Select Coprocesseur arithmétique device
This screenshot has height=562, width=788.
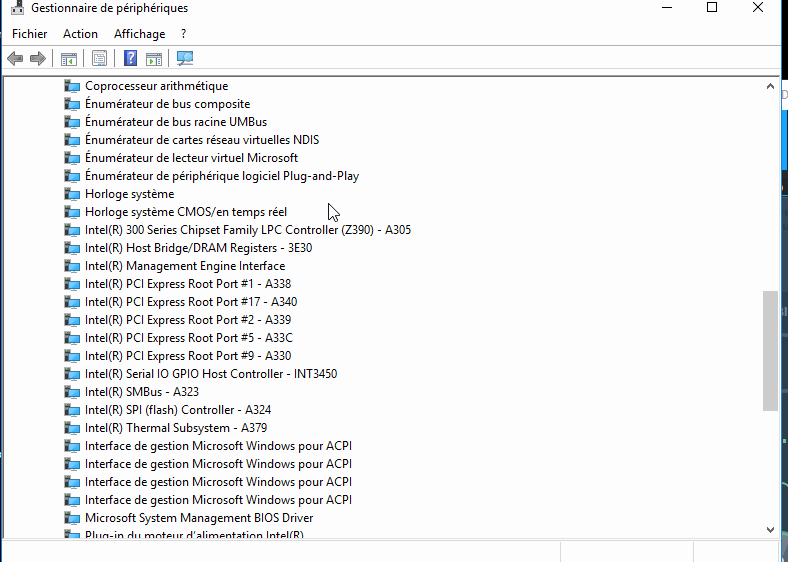pos(156,86)
